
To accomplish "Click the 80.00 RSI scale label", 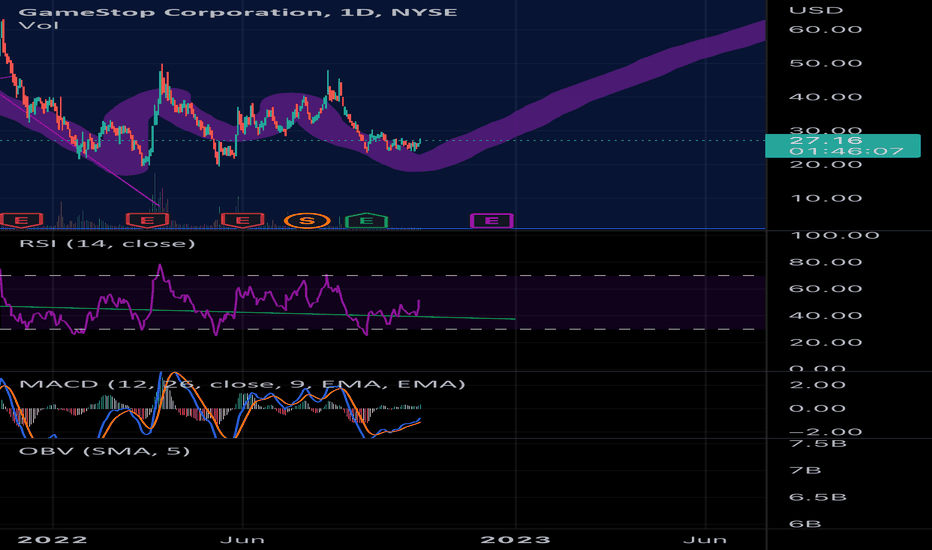I will (x=825, y=262).
